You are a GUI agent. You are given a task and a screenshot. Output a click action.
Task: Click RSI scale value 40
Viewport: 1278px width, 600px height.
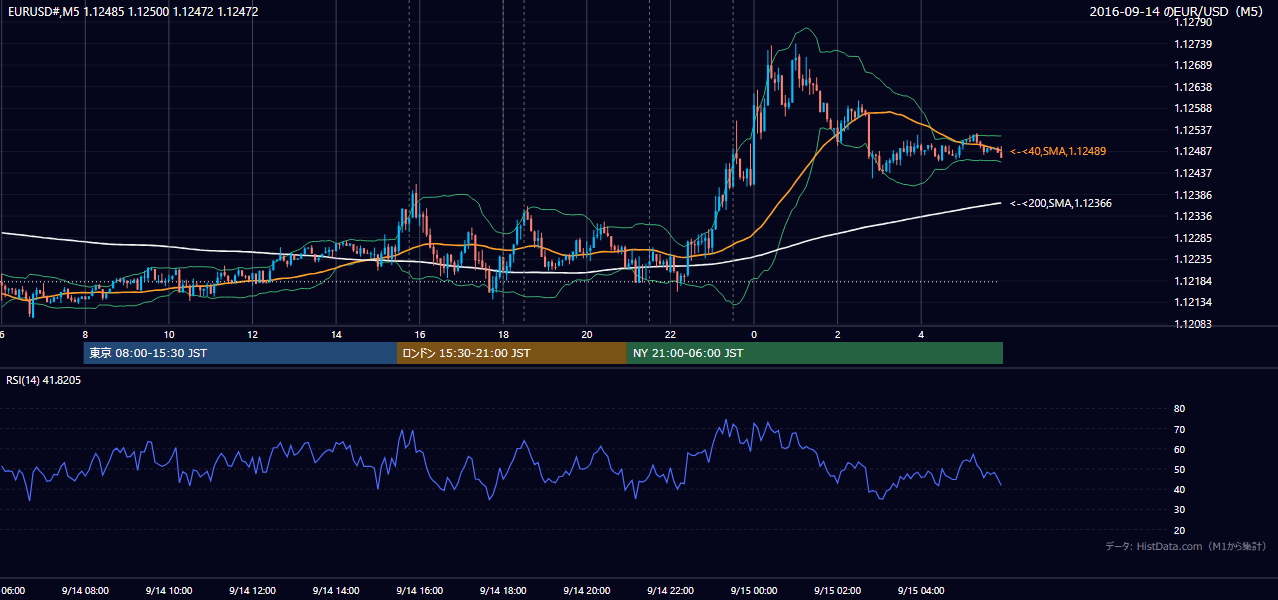point(1179,490)
